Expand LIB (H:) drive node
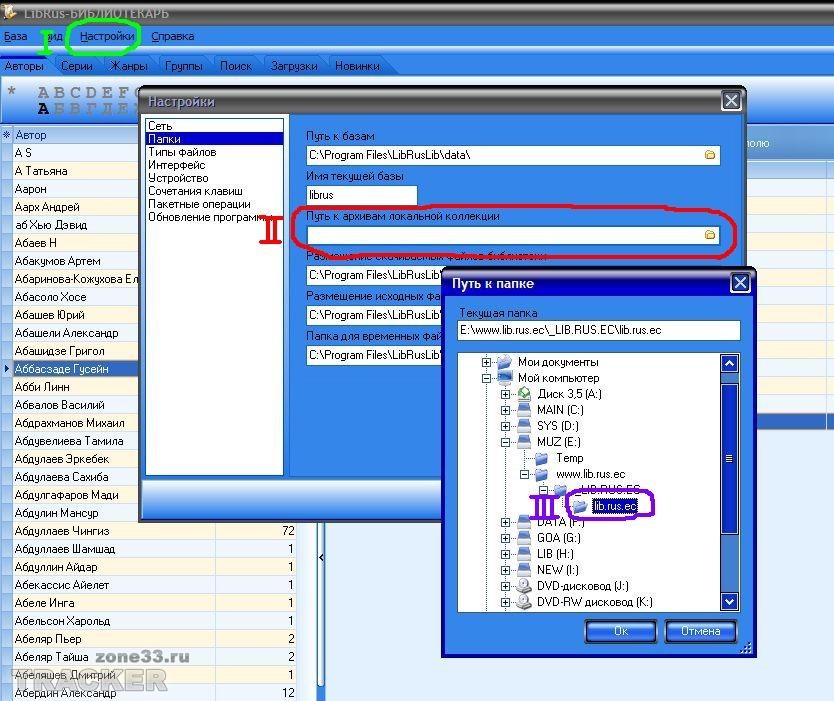The width and height of the screenshot is (834, 701). 505,554
